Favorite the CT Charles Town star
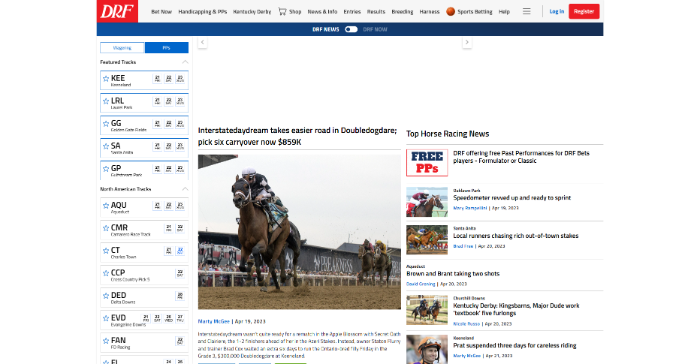Screen dimensions: 700x364 click(106, 251)
